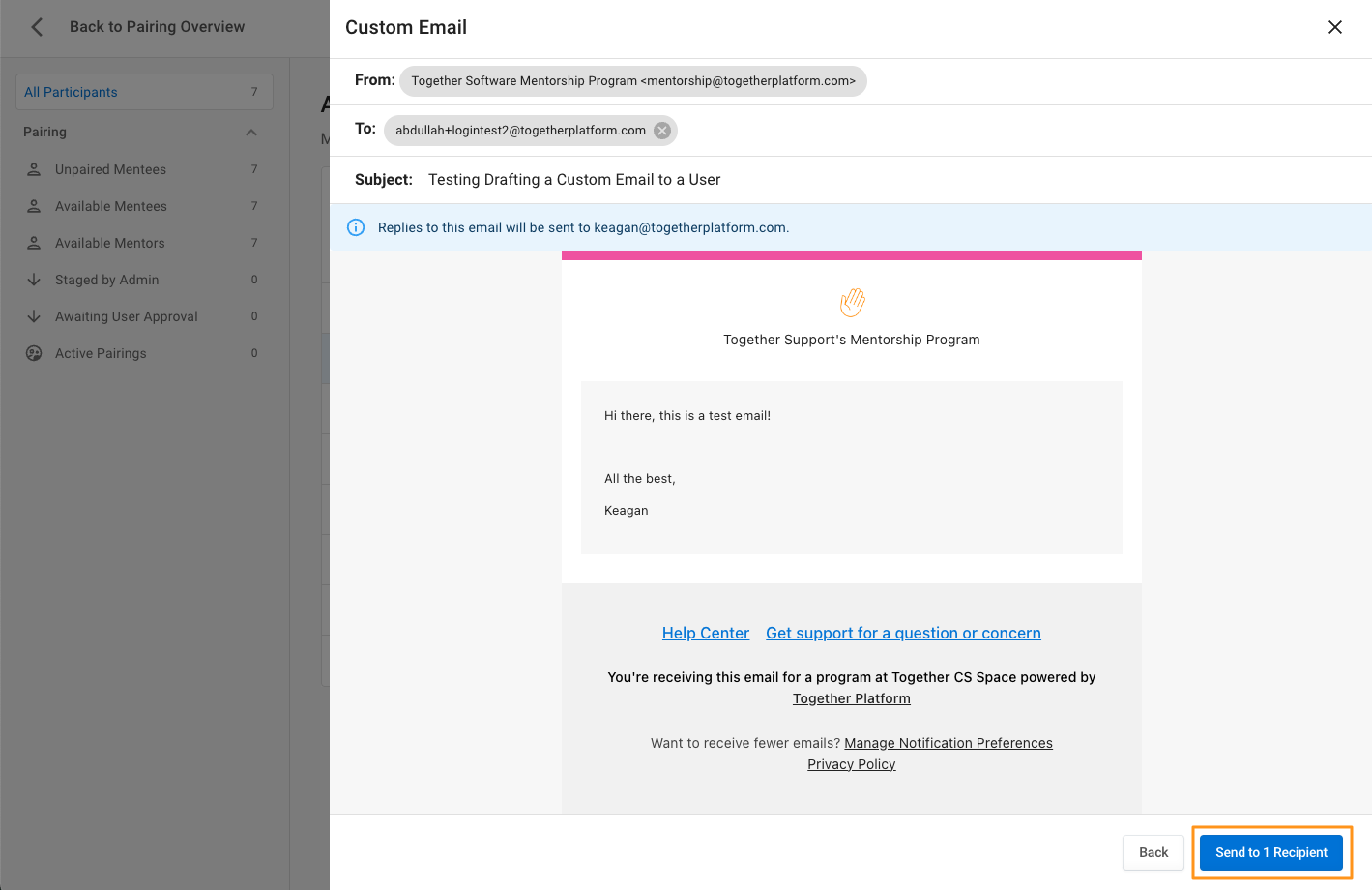Open the Privacy Policy link

click(851, 764)
